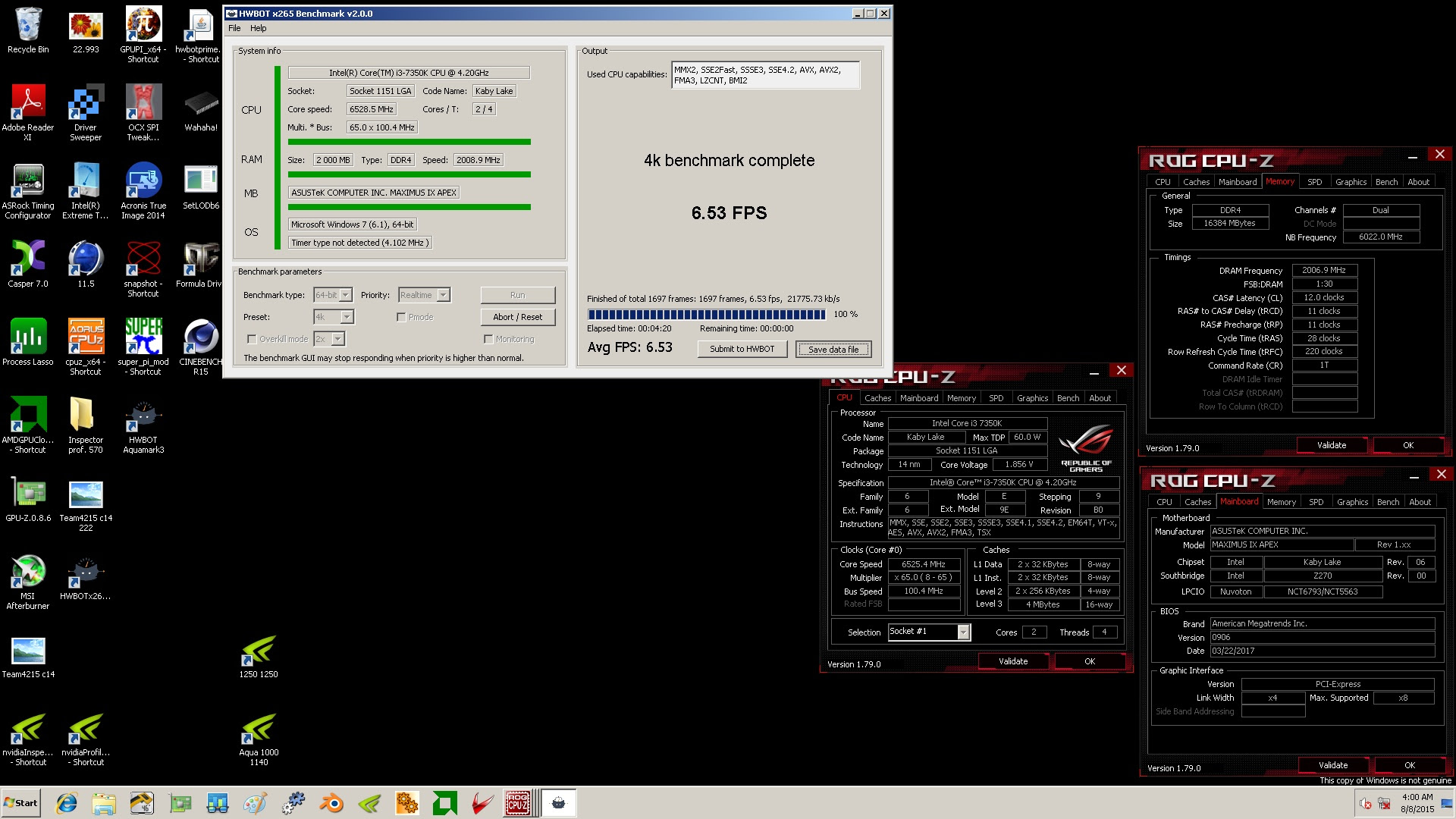Switch to Caches tab in CPU-Z CPU window
Viewport: 1456px width, 819px height.
pyautogui.click(x=877, y=398)
